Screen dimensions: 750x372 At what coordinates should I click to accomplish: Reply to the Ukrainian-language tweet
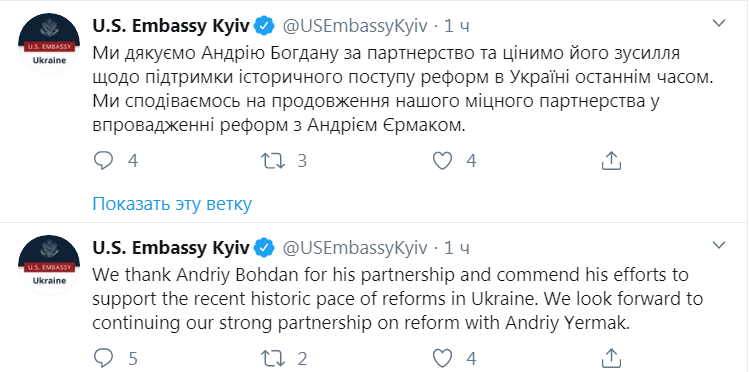point(103,161)
